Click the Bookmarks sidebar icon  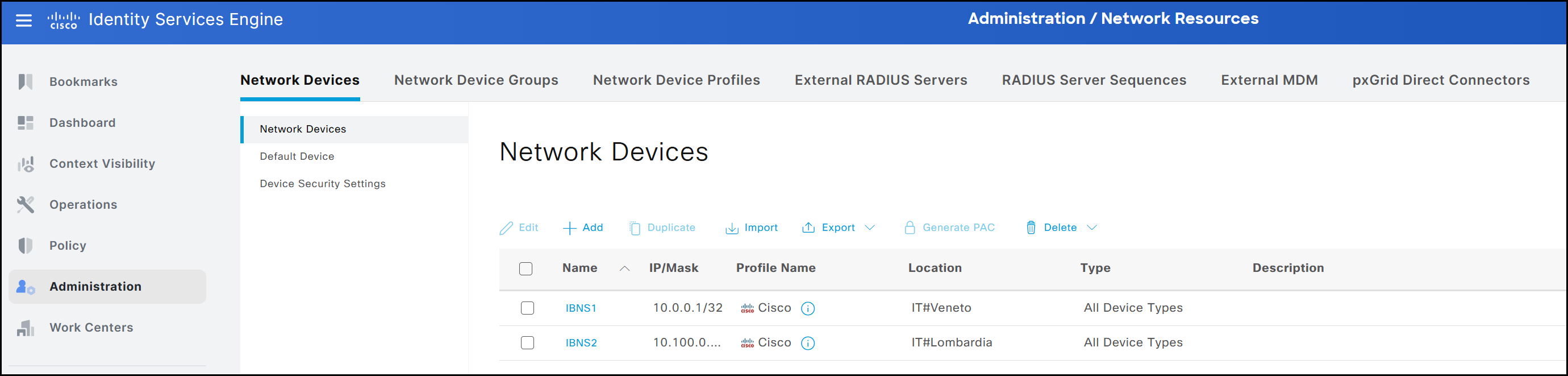click(25, 82)
